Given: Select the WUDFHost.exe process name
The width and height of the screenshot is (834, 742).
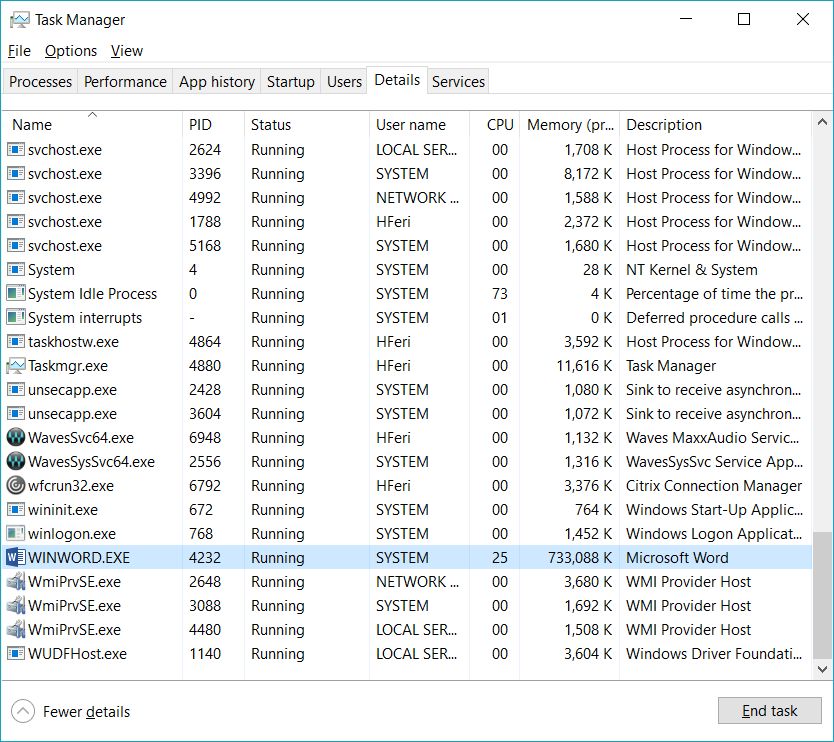Looking at the screenshot, I should (77, 653).
